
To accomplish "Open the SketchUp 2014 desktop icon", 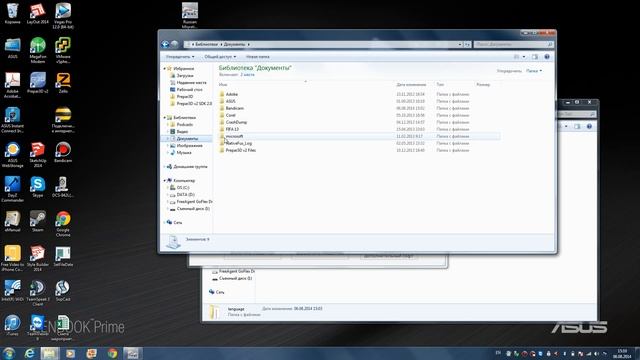I will (38, 155).
